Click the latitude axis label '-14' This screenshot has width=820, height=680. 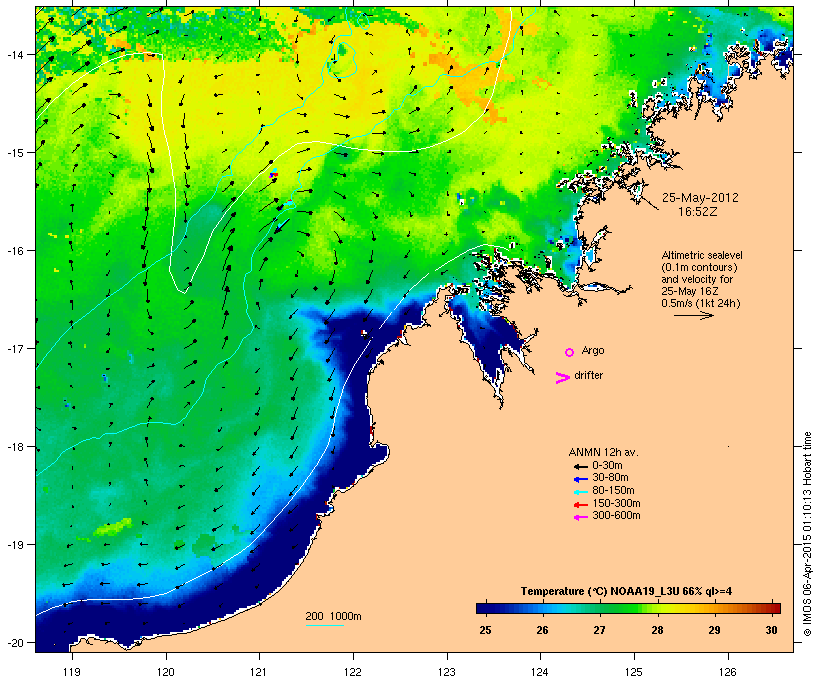[x=15, y=54]
